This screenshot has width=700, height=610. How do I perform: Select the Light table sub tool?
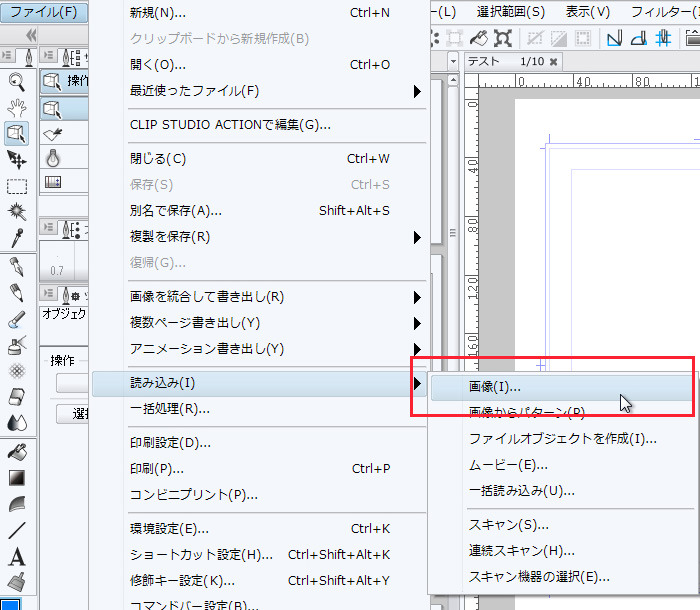(64, 157)
